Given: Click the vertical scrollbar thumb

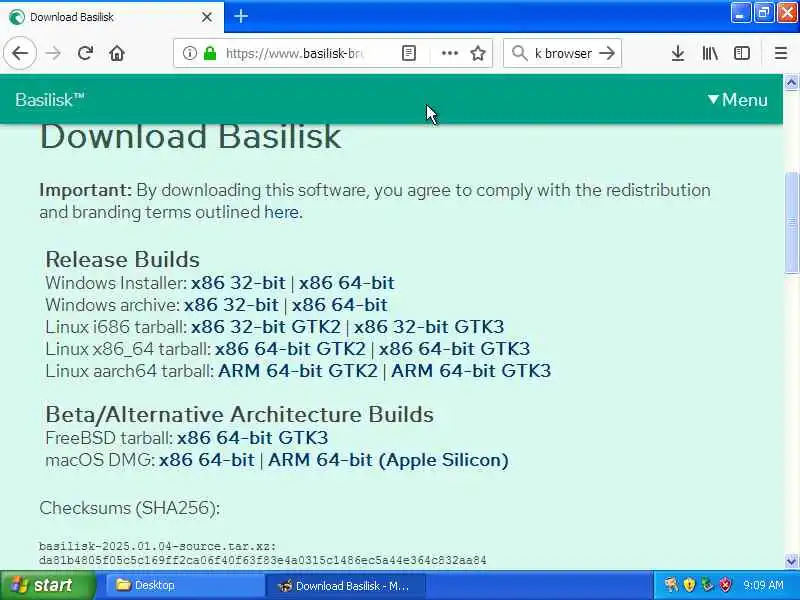Looking at the screenshot, I should tap(791, 222).
